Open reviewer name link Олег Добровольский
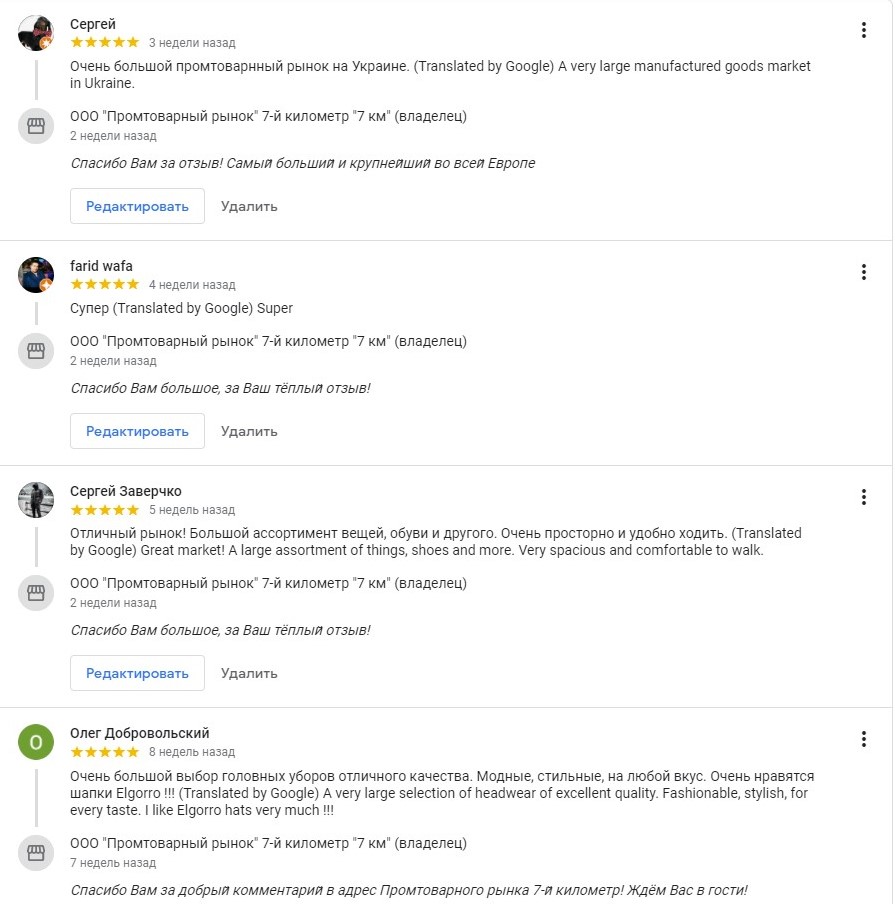895x904 pixels. 140,733
